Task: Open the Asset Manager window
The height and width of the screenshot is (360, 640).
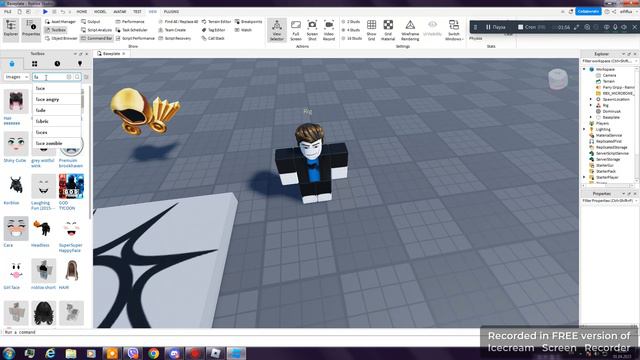Action: coord(60,21)
